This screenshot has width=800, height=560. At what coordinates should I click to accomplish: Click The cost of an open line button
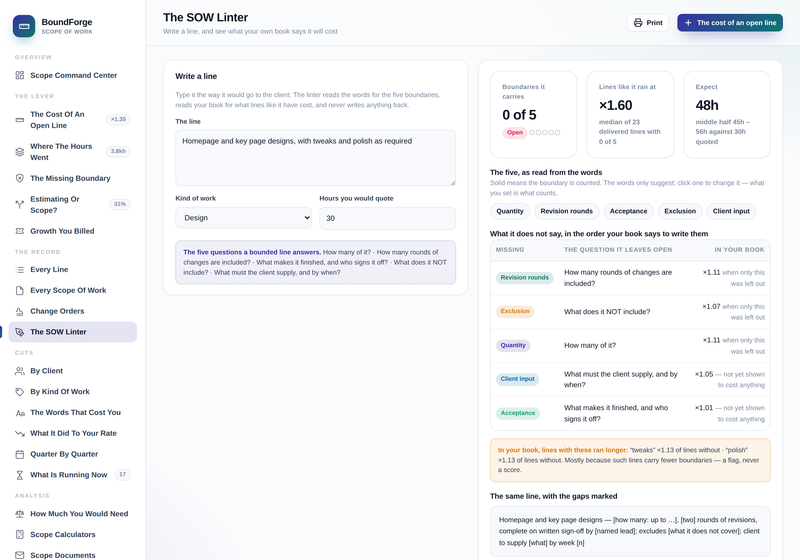pos(730,22)
